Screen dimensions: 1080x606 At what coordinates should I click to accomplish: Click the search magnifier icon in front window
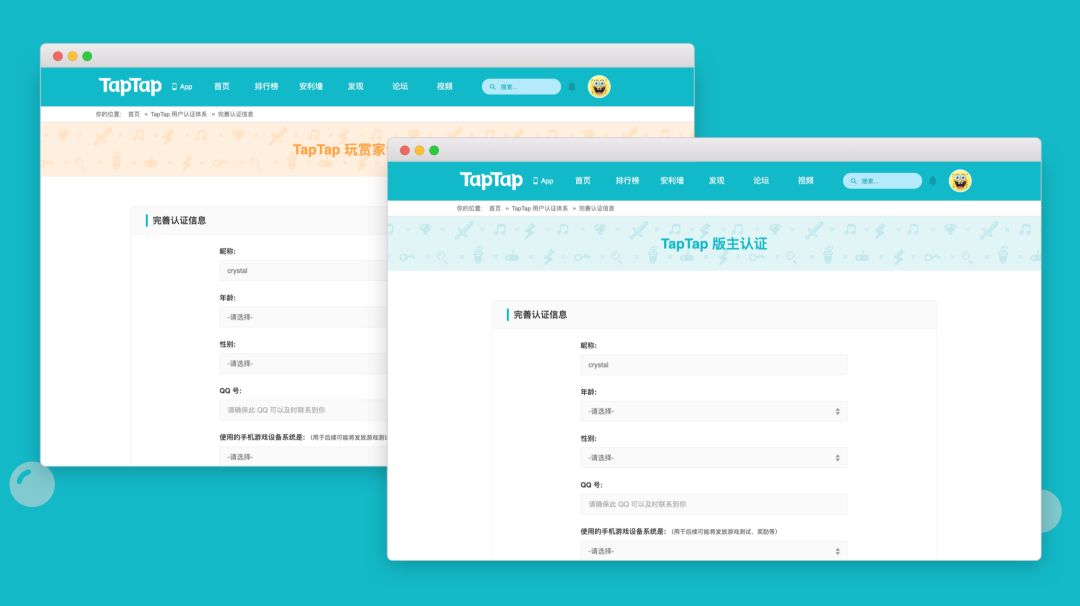click(853, 181)
